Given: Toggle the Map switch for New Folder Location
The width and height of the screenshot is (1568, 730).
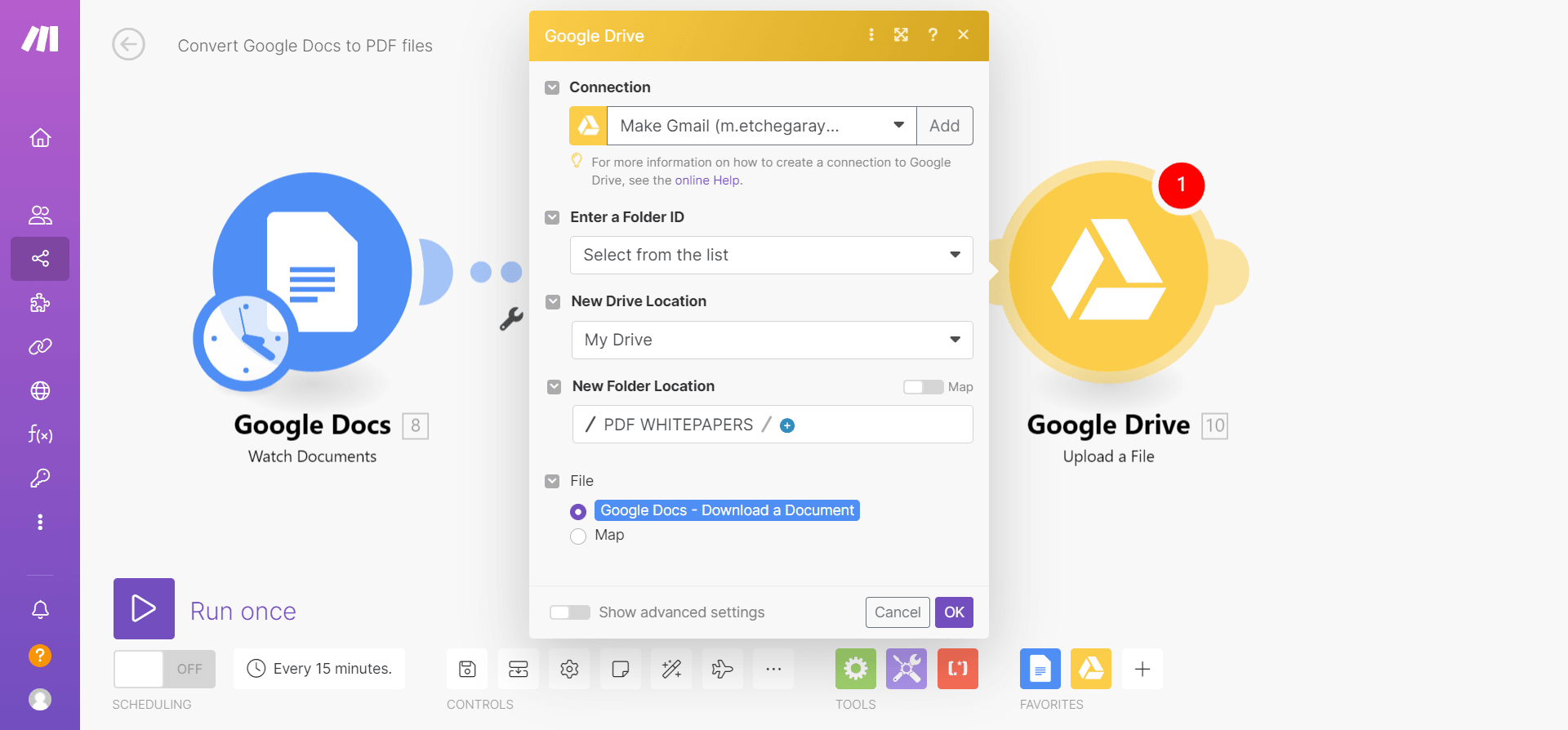Looking at the screenshot, I should click(x=923, y=387).
